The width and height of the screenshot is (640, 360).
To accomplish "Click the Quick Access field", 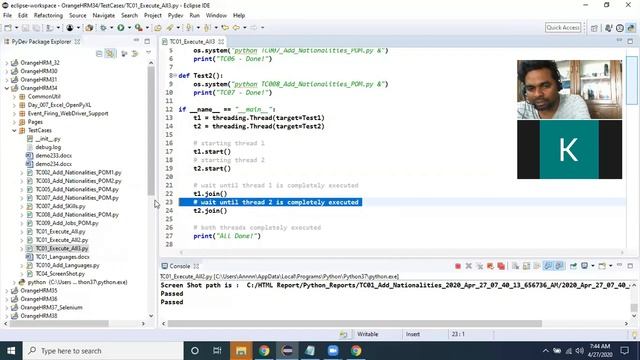I will pos(563,27).
